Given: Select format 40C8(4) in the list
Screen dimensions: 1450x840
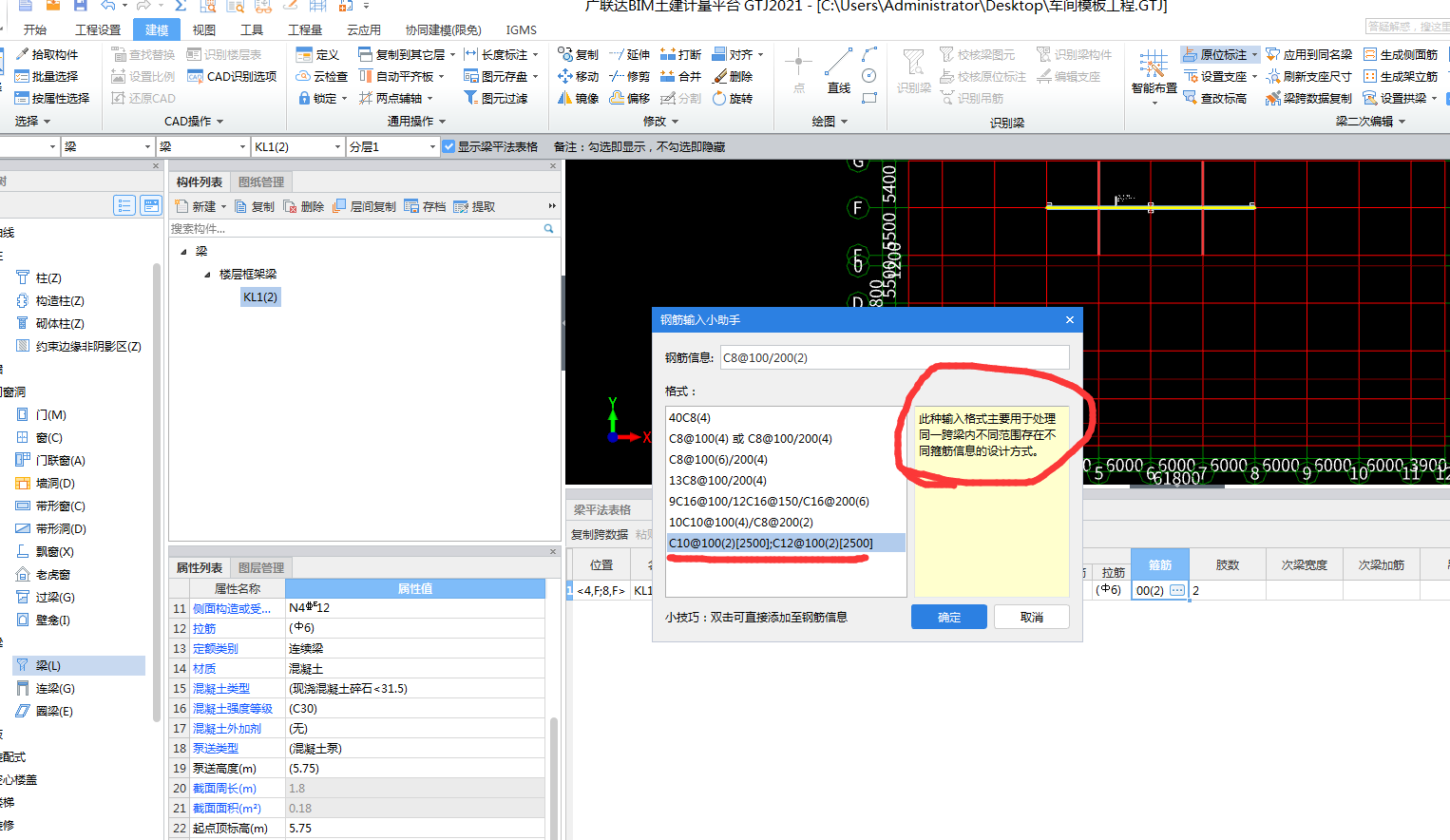Looking at the screenshot, I should 786,417.
